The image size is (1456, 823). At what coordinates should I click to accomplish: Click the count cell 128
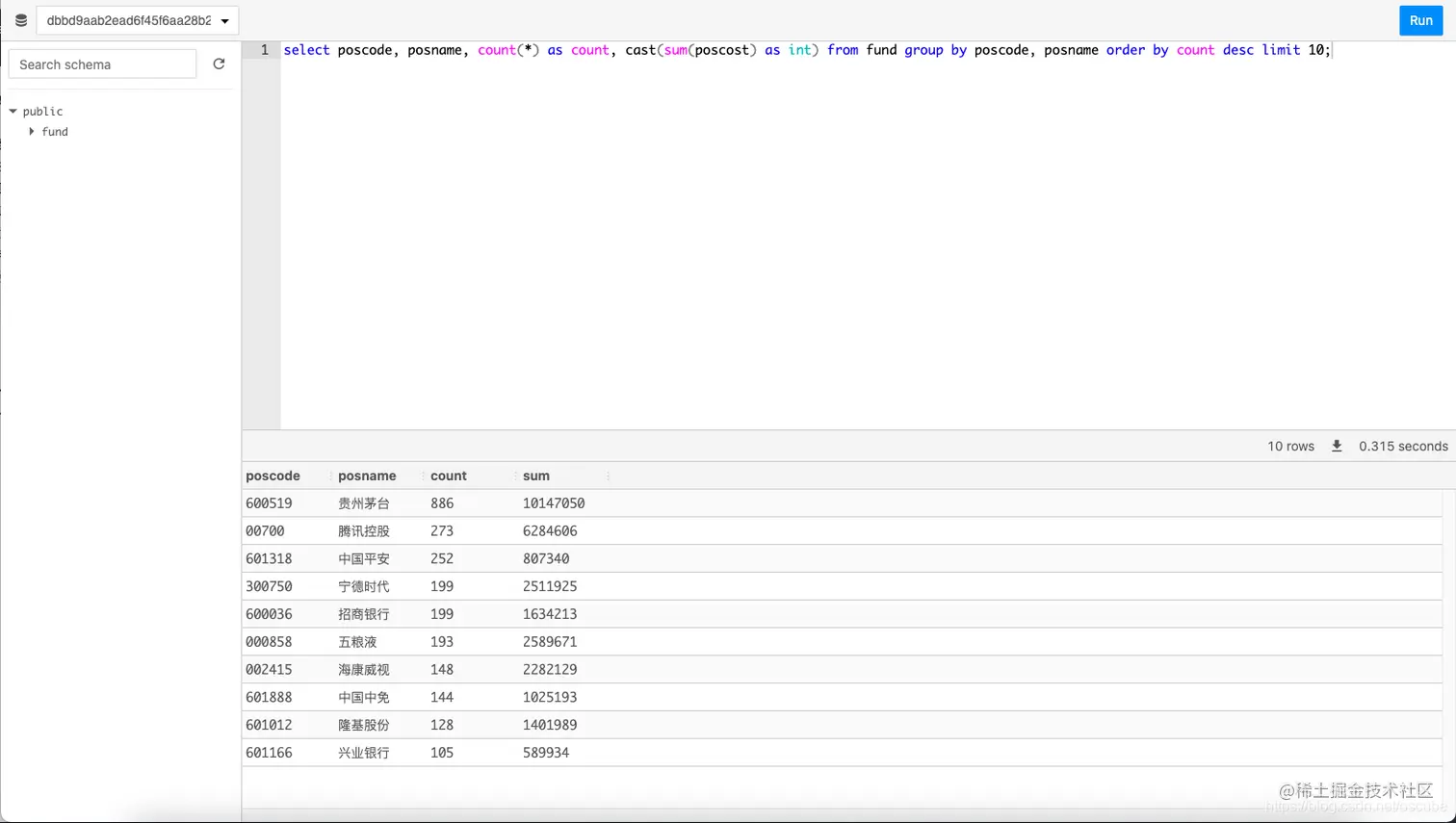(x=442, y=725)
